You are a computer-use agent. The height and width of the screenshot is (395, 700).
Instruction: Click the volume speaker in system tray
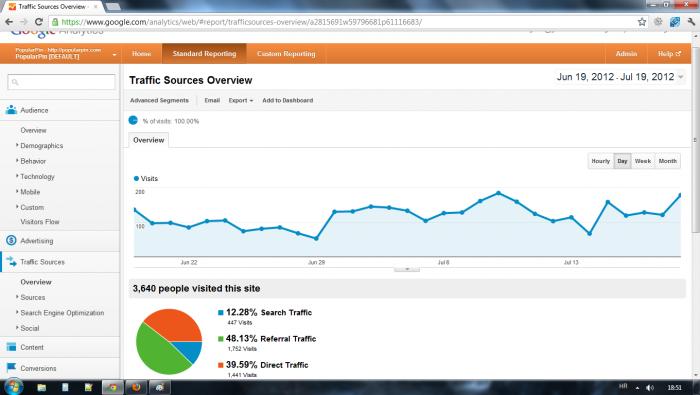pos(650,387)
